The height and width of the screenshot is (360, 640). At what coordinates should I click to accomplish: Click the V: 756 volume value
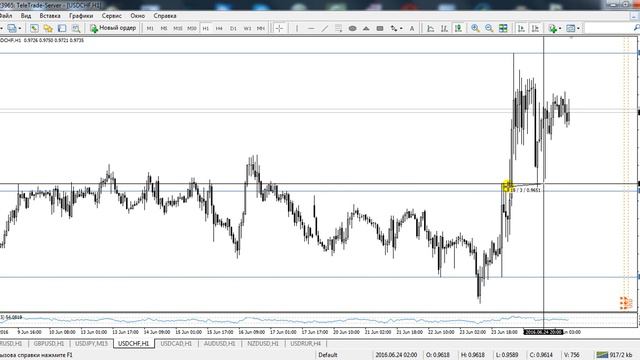(572, 355)
